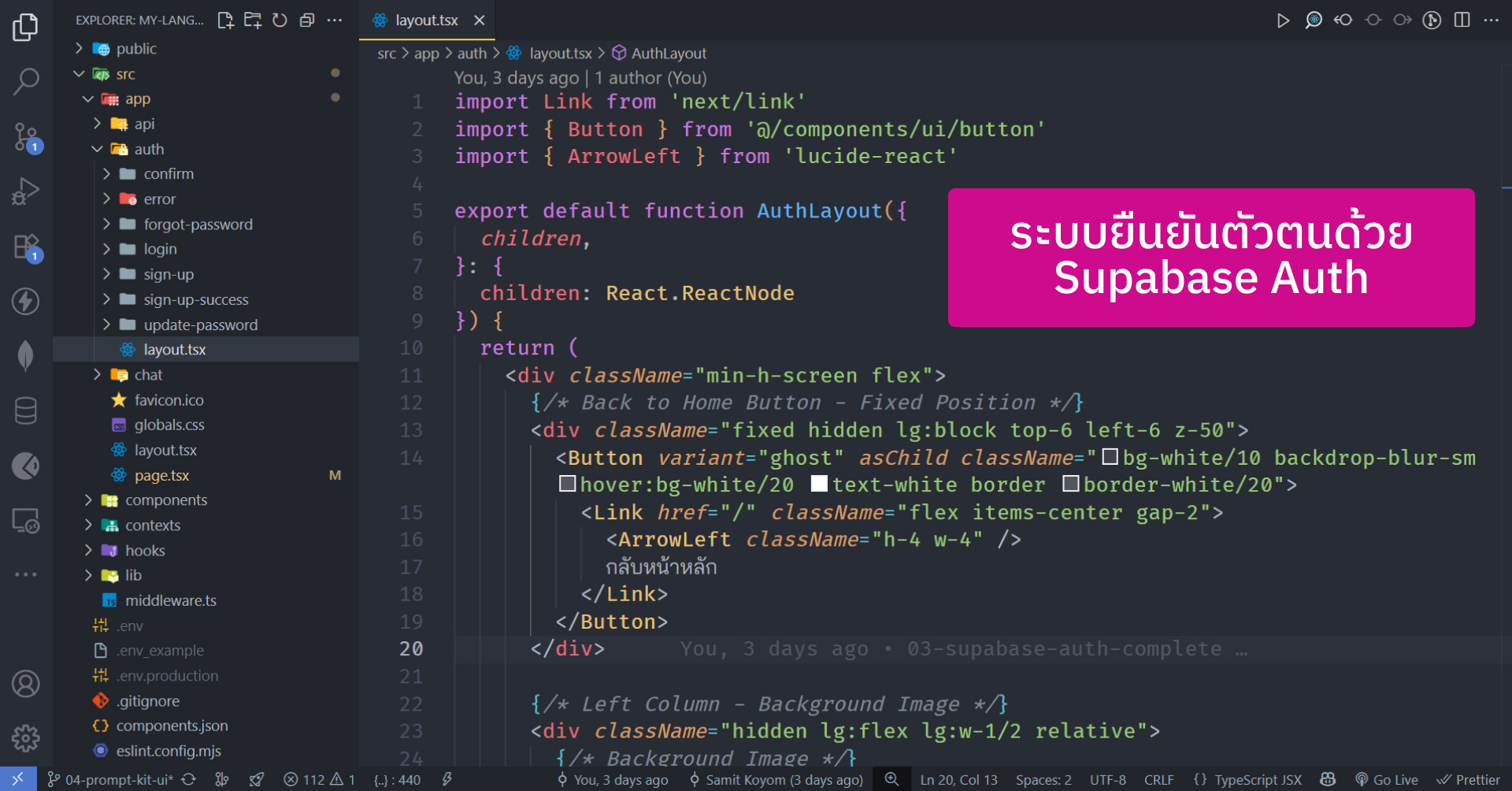
Task: Click Ln 20, Col 13 position indicator
Action: point(958,779)
